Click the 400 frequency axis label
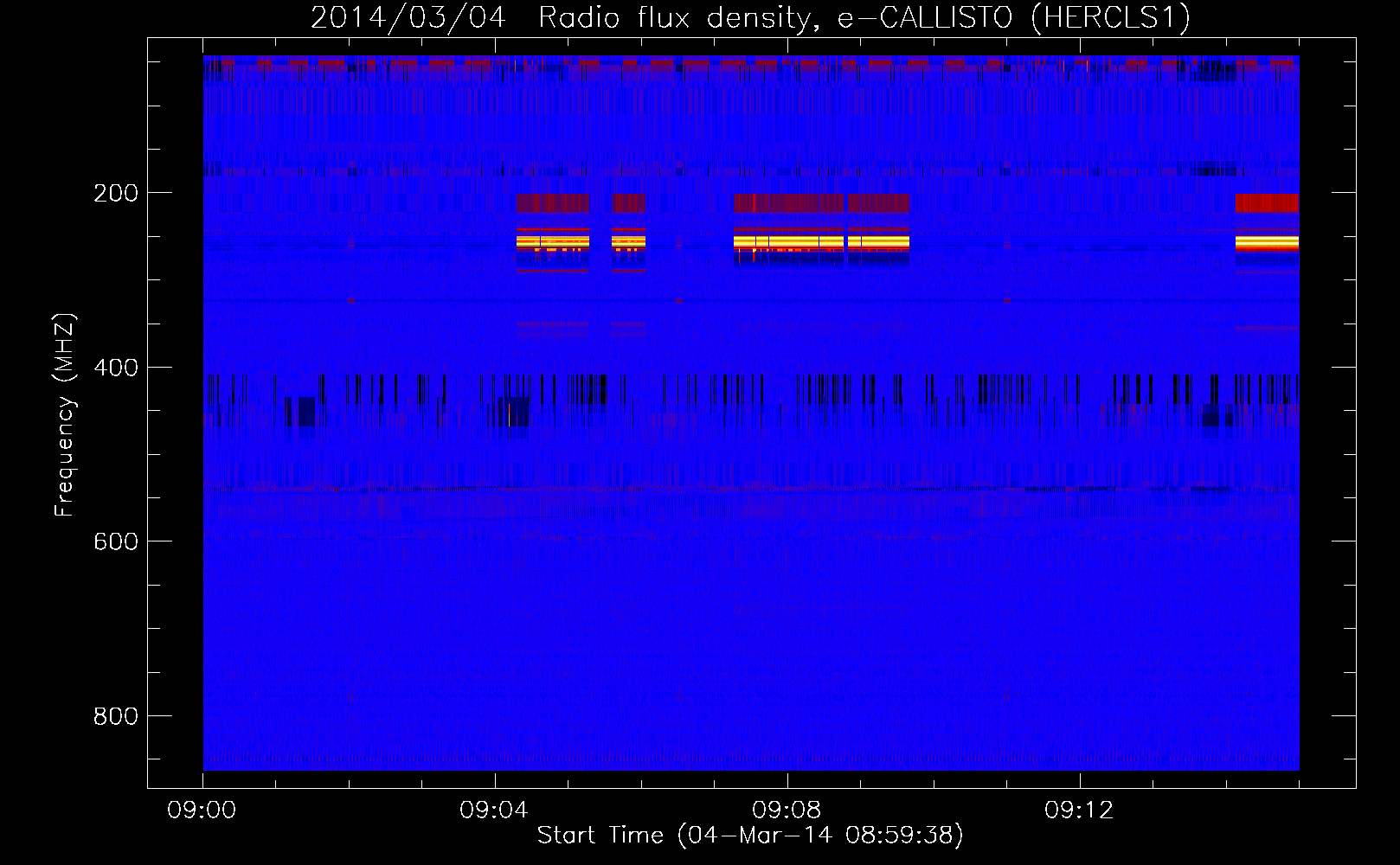 click(x=116, y=368)
